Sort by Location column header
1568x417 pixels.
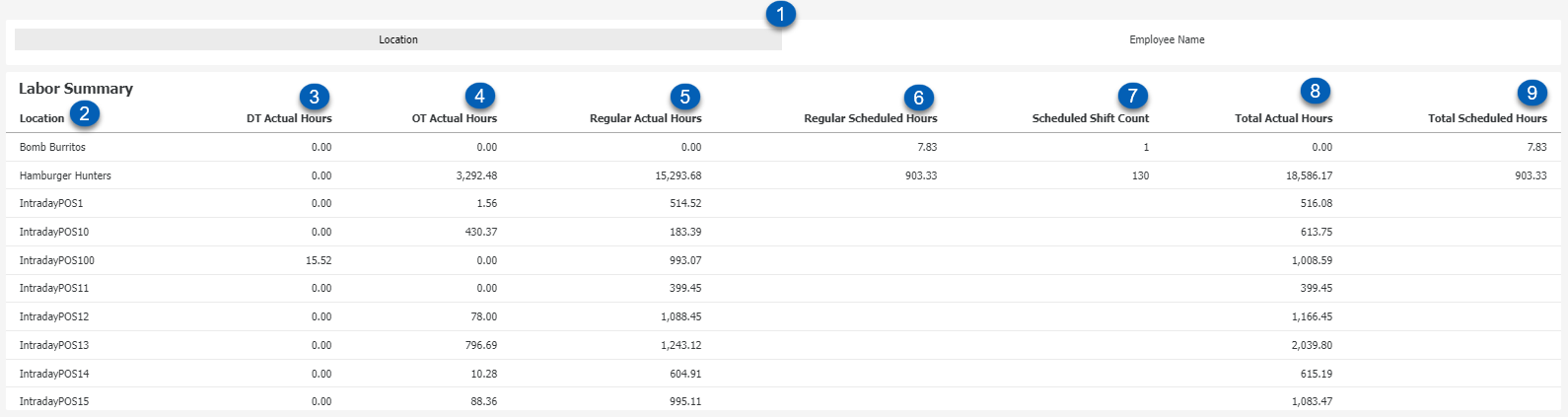click(x=41, y=118)
